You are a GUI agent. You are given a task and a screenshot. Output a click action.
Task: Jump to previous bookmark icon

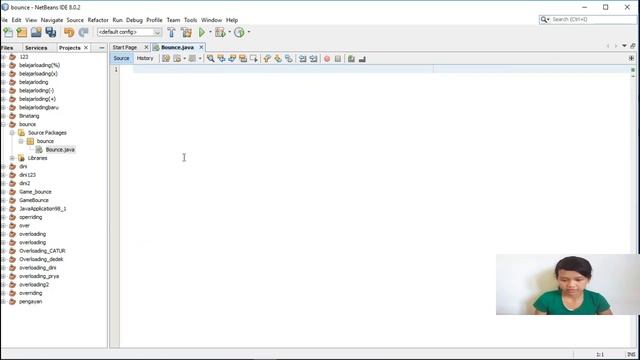pos(267,59)
